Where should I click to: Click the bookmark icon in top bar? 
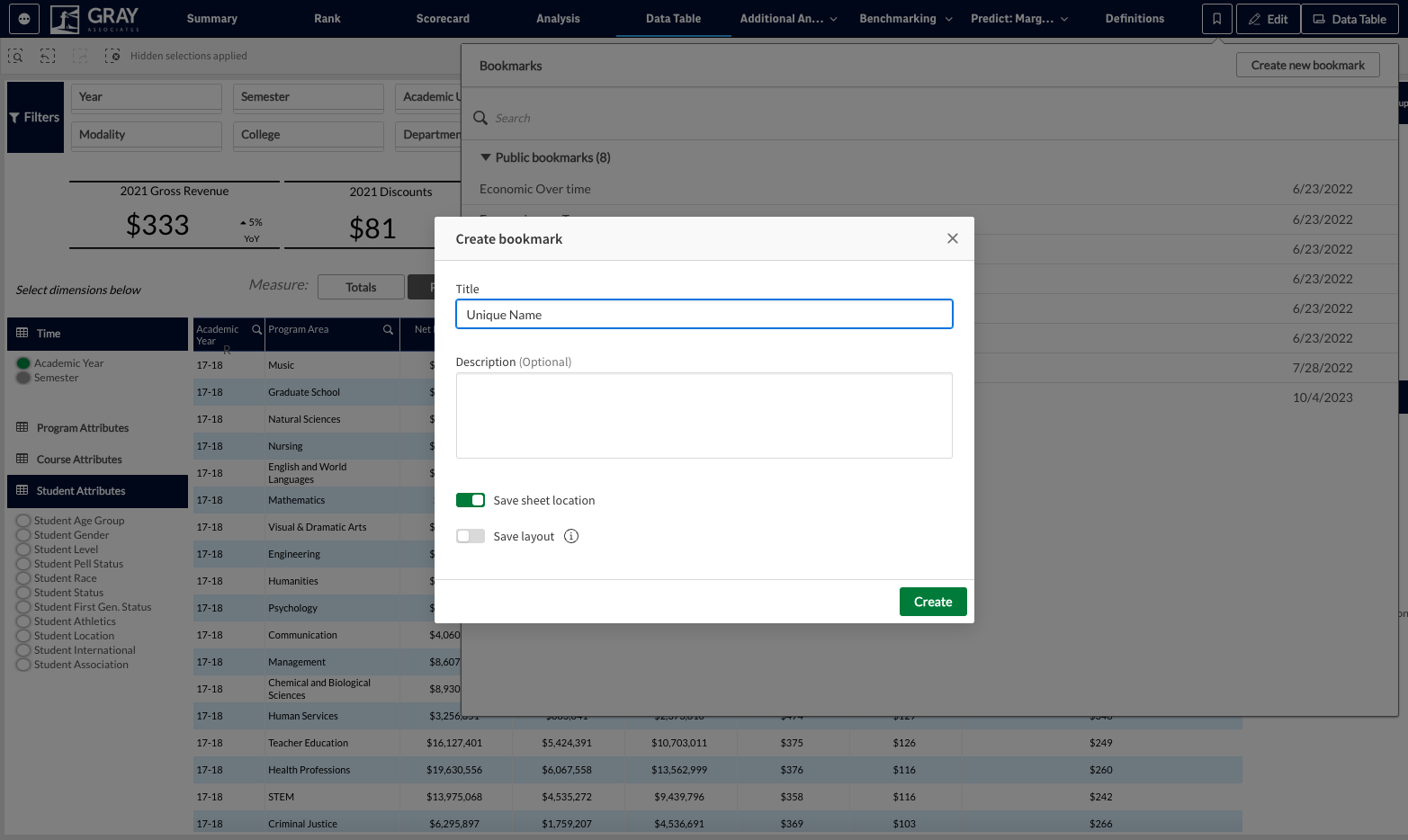1216,19
